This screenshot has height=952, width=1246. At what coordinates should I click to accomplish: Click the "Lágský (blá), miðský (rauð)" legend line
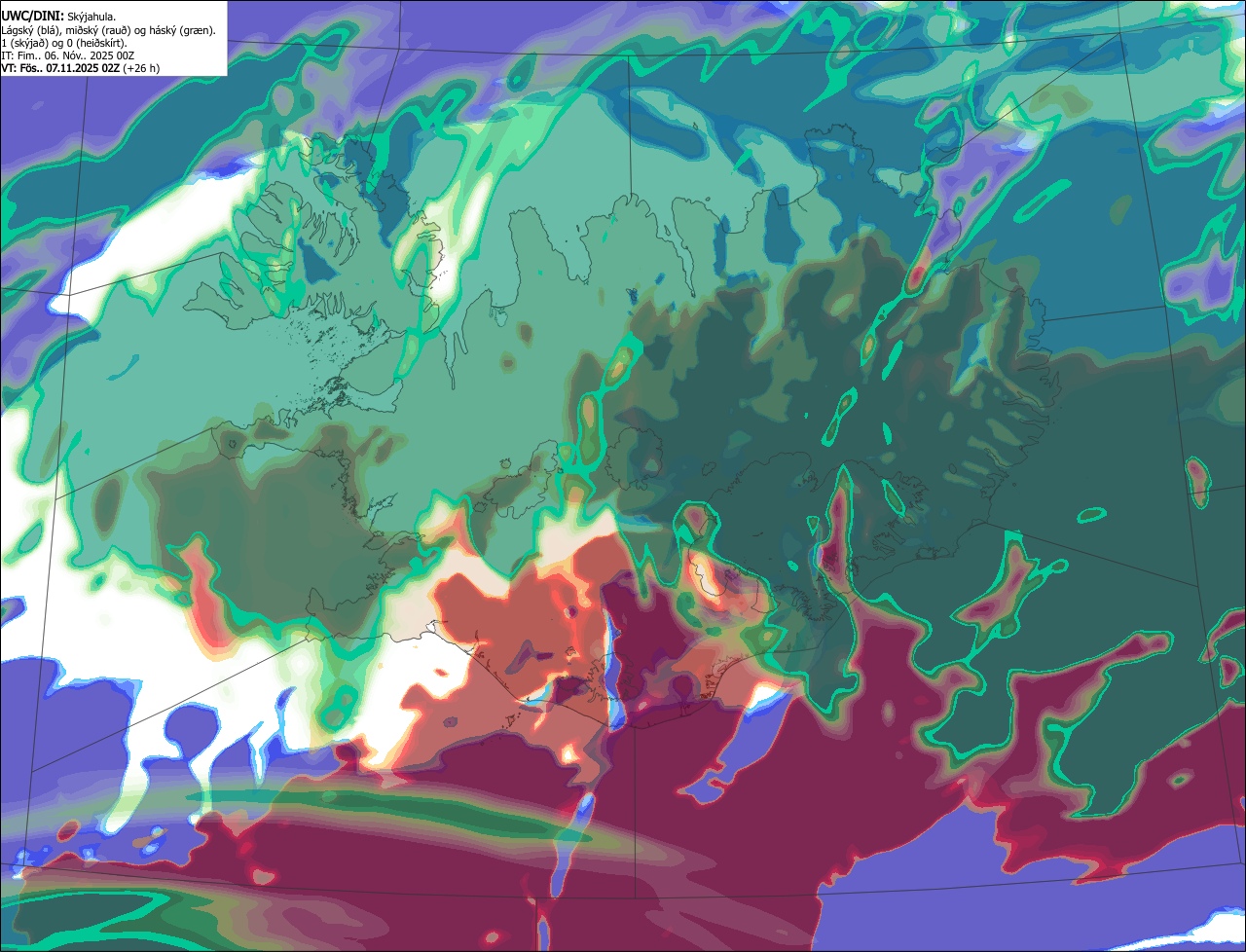tap(109, 30)
